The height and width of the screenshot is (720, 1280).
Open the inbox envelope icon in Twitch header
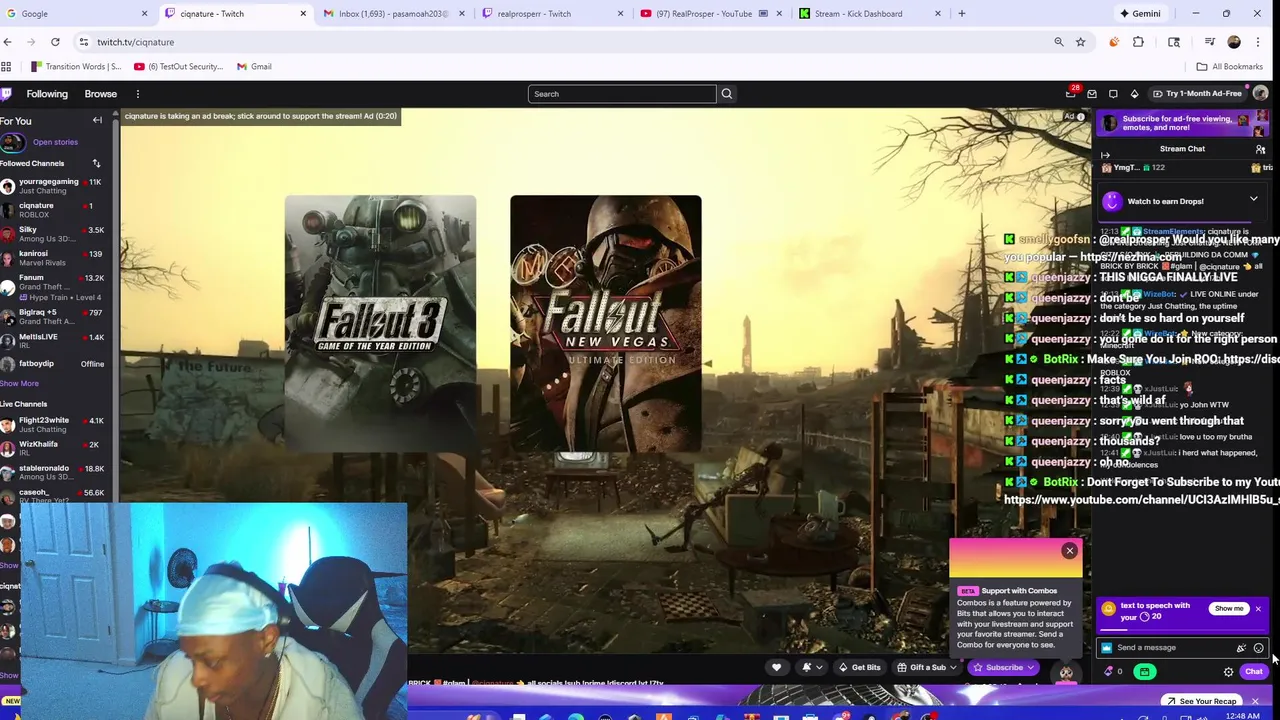[1092, 94]
